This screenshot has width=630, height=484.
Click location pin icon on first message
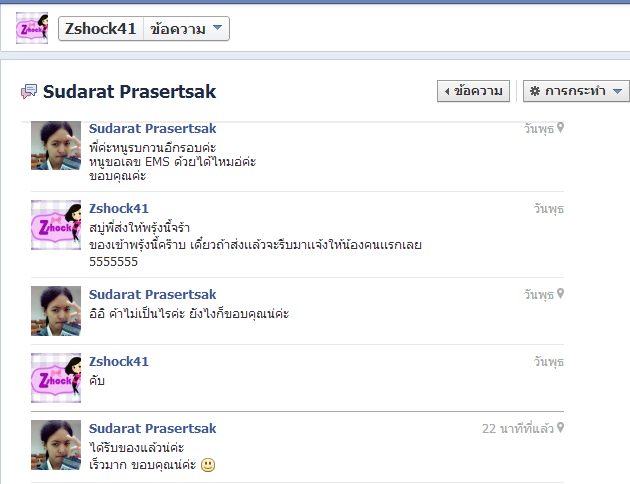(x=560, y=128)
